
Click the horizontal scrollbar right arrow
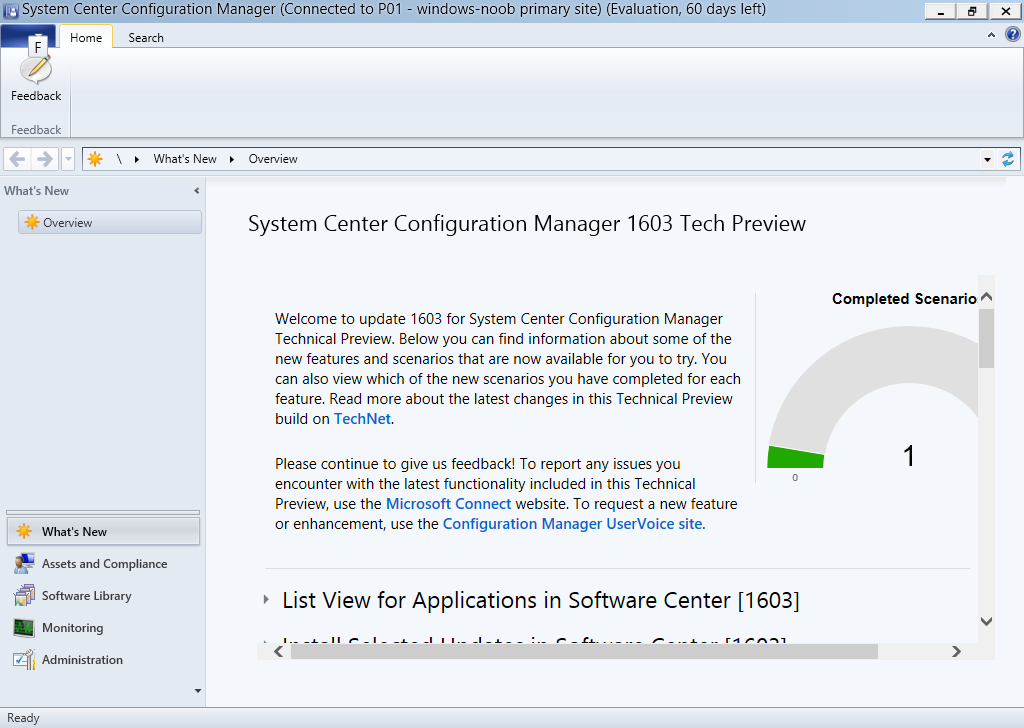(956, 652)
